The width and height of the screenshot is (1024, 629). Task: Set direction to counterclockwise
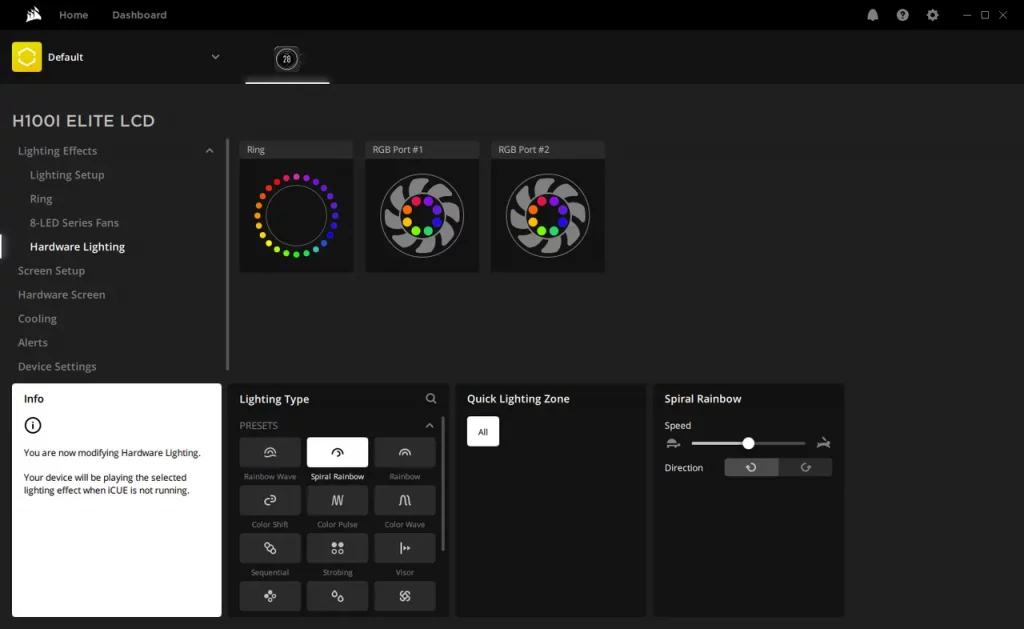[751, 467]
